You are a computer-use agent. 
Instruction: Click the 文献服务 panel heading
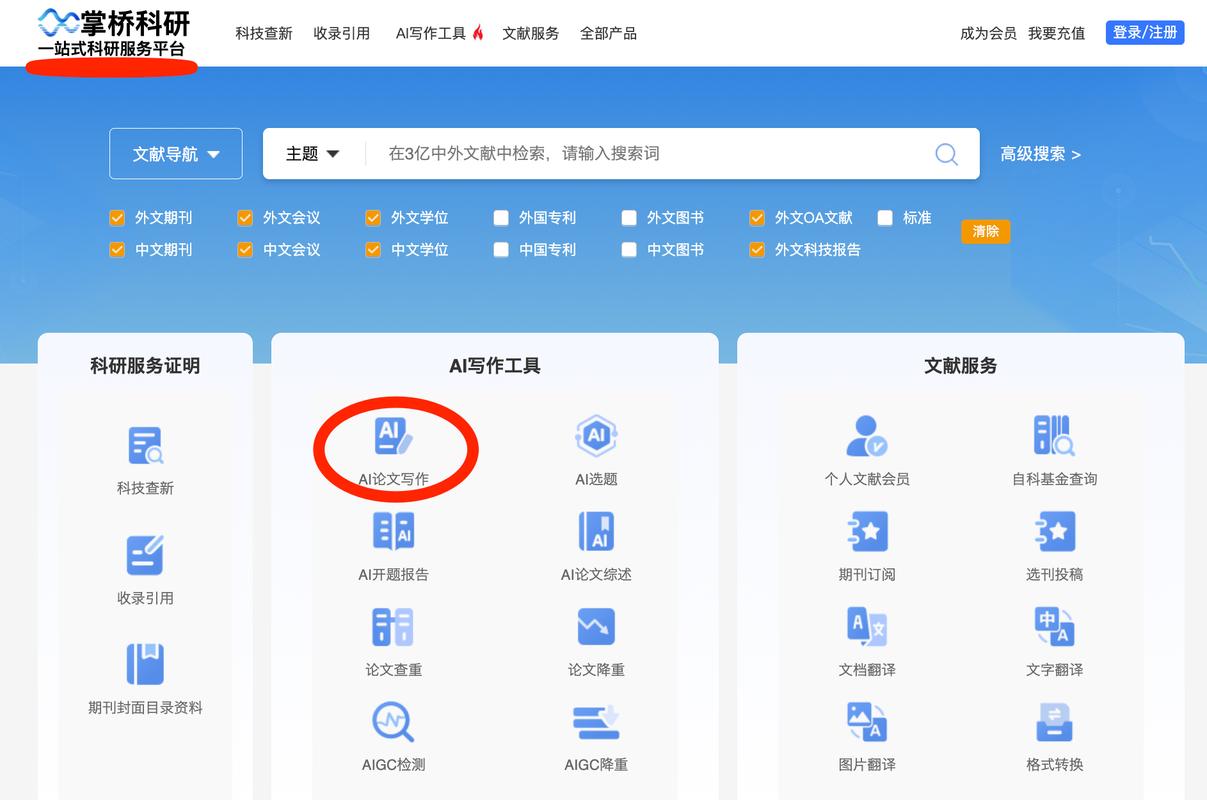click(961, 366)
